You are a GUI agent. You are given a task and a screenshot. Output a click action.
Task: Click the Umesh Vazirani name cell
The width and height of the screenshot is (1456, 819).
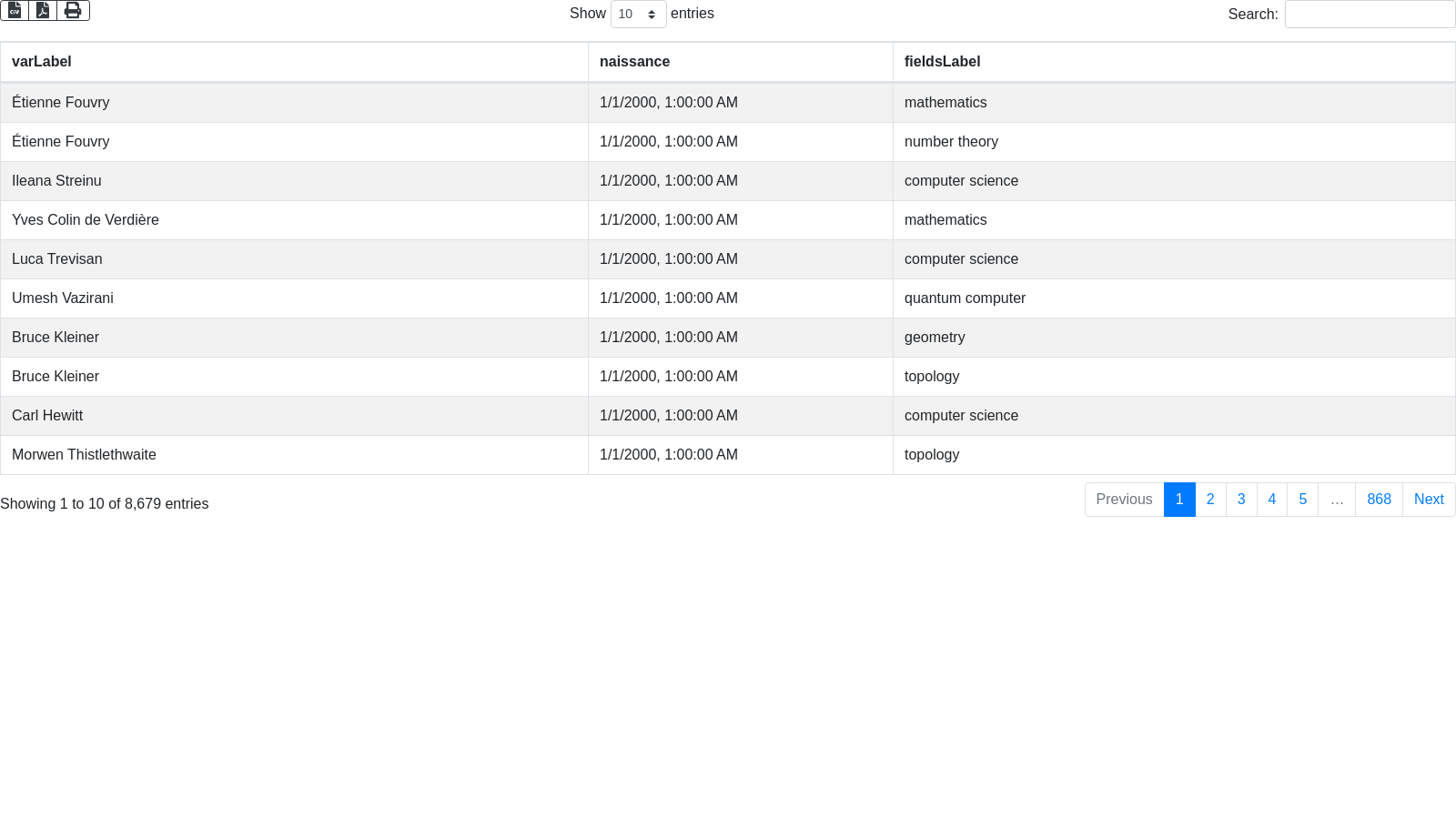point(63,298)
